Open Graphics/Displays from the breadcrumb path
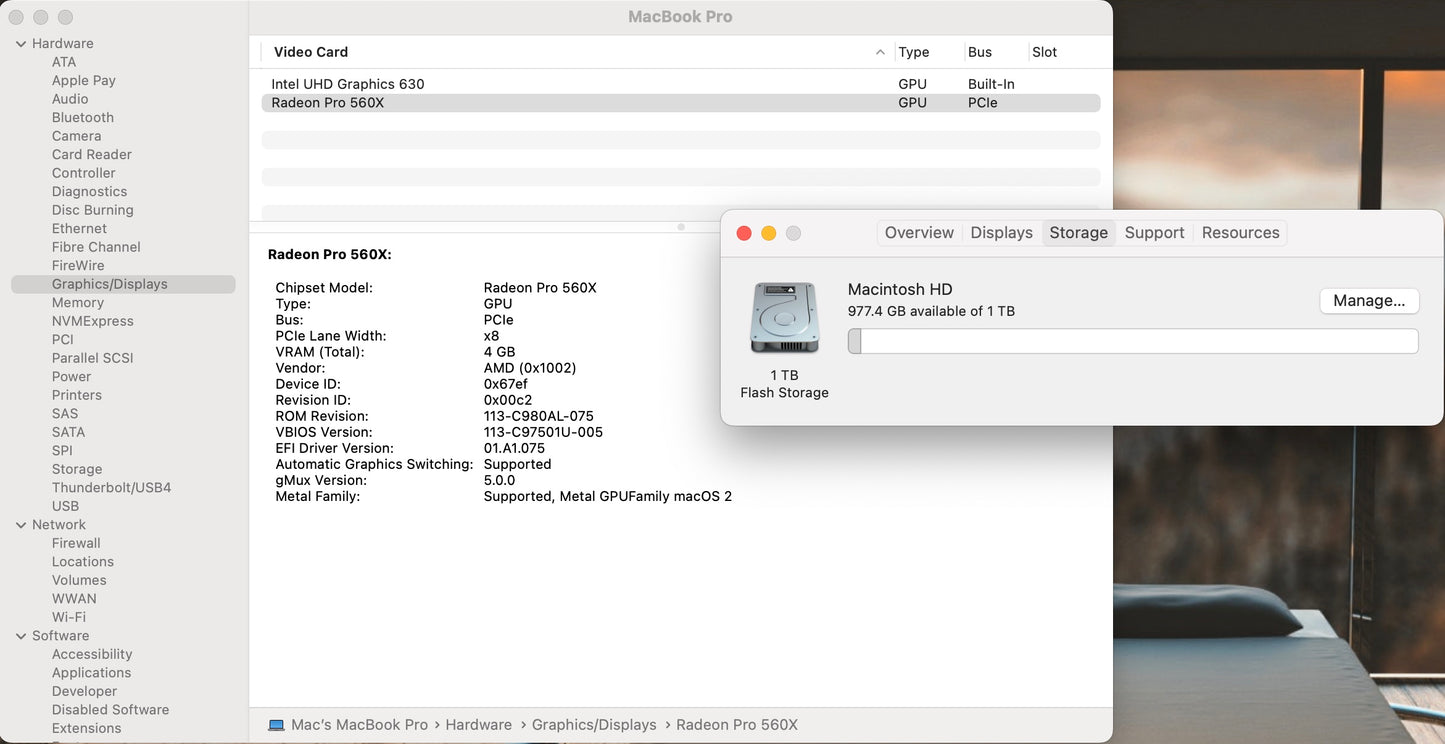1445x744 pixels. pyautogui.click(x=594, y=724)
